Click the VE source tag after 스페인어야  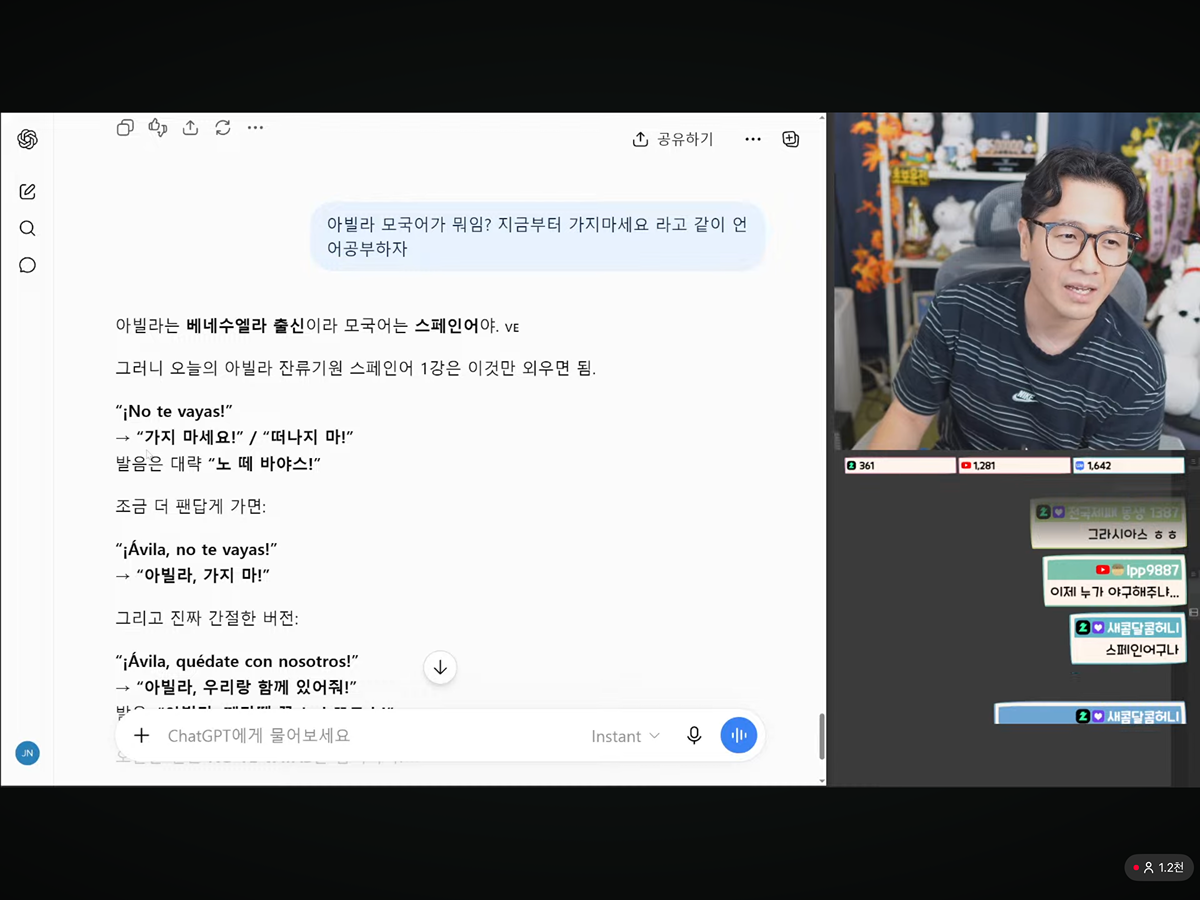[512, 327]
